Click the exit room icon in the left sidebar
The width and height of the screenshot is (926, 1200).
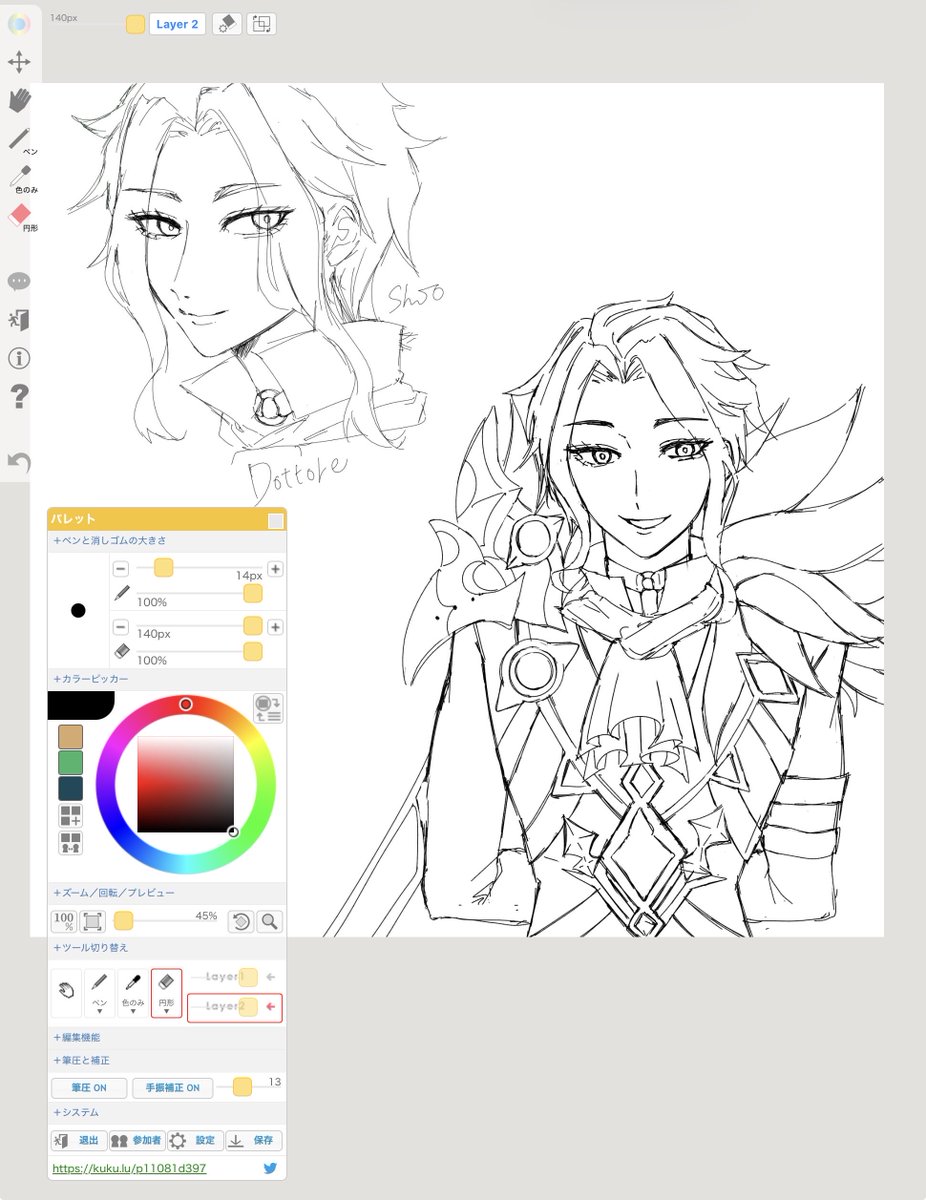(19, 320)
